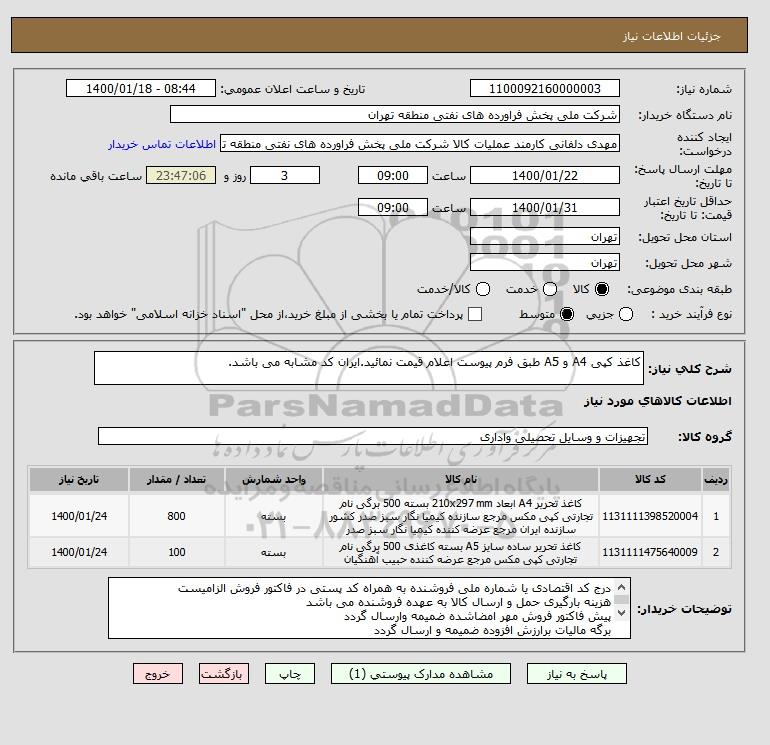Click the جزئیات اطلاعات نیاز page header
This screenshot has height=745, width=770.
379,35
